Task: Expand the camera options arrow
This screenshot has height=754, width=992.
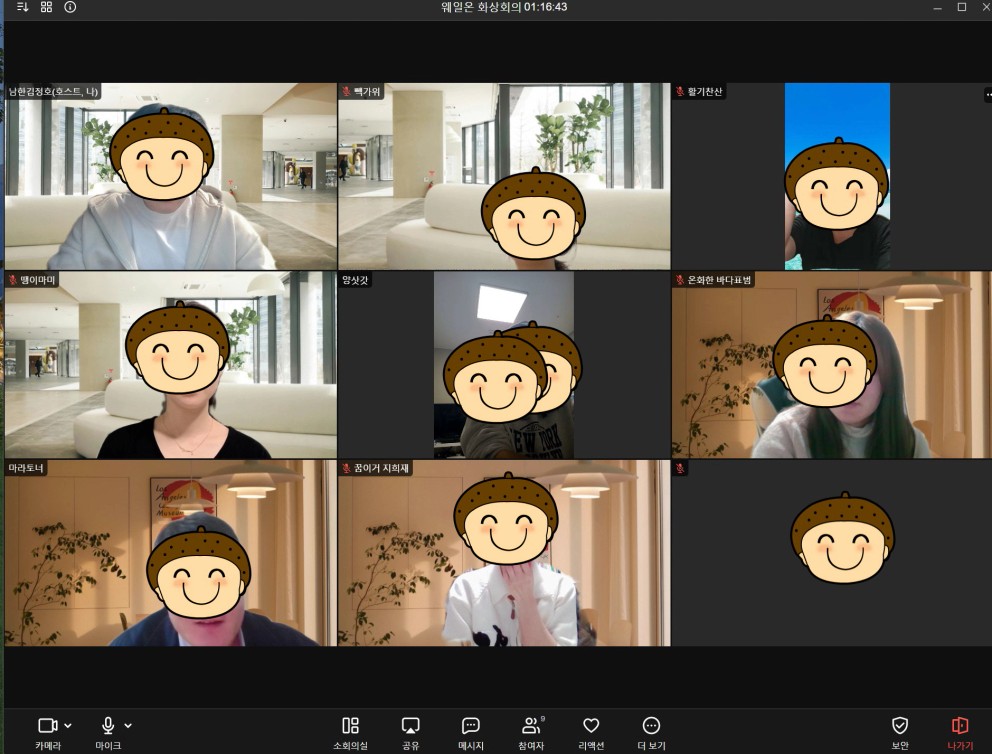Action: (x=68, y=725)
